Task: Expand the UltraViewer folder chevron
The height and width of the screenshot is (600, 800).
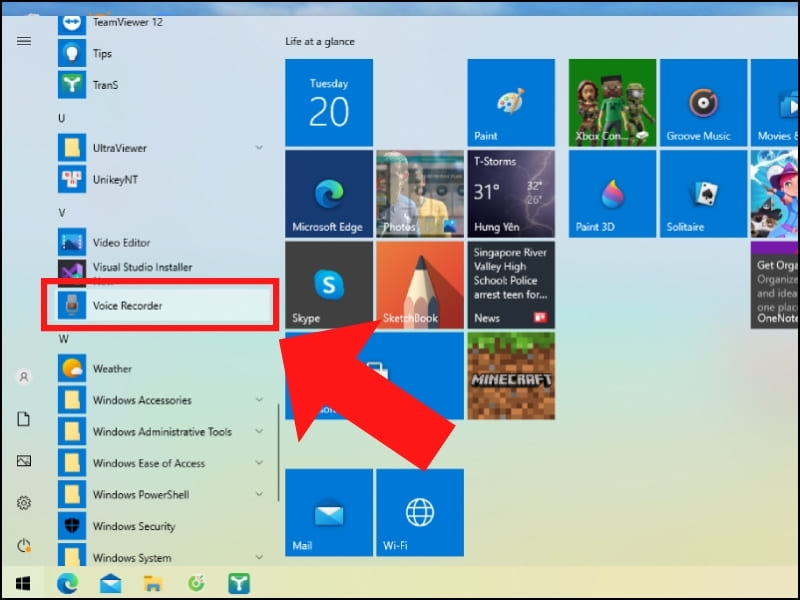Action: coord(259,148)
